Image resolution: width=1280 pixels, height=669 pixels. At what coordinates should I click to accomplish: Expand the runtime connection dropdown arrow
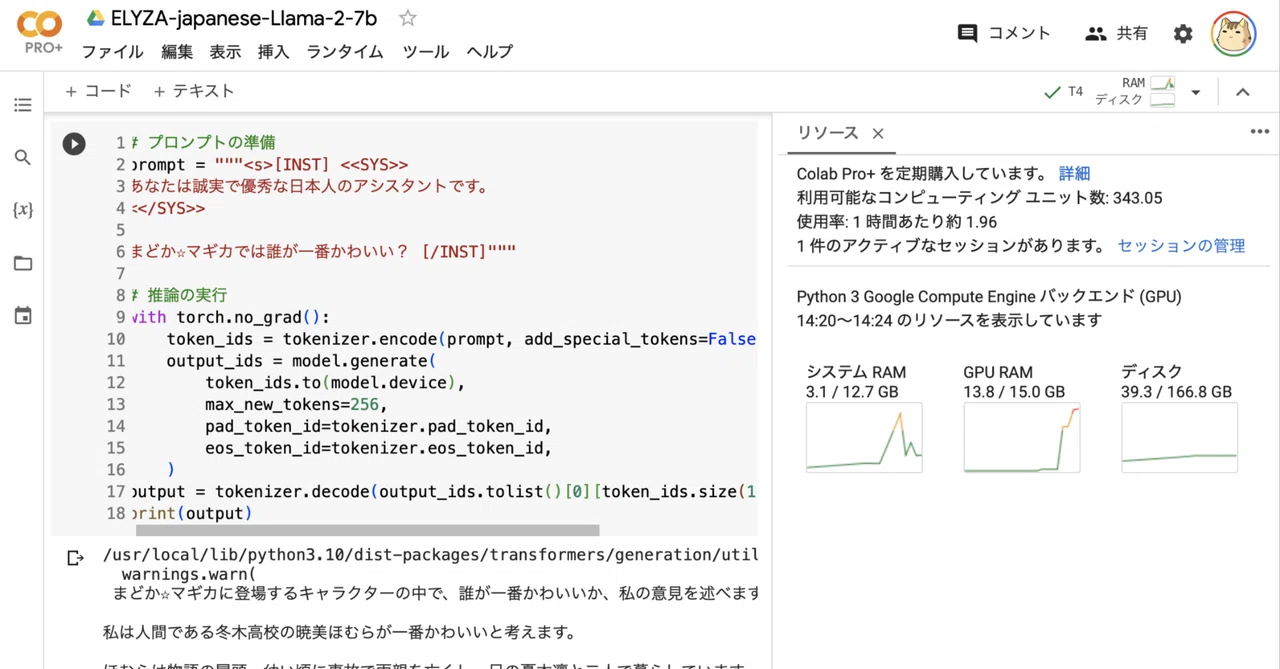[x=1195, y=92]
